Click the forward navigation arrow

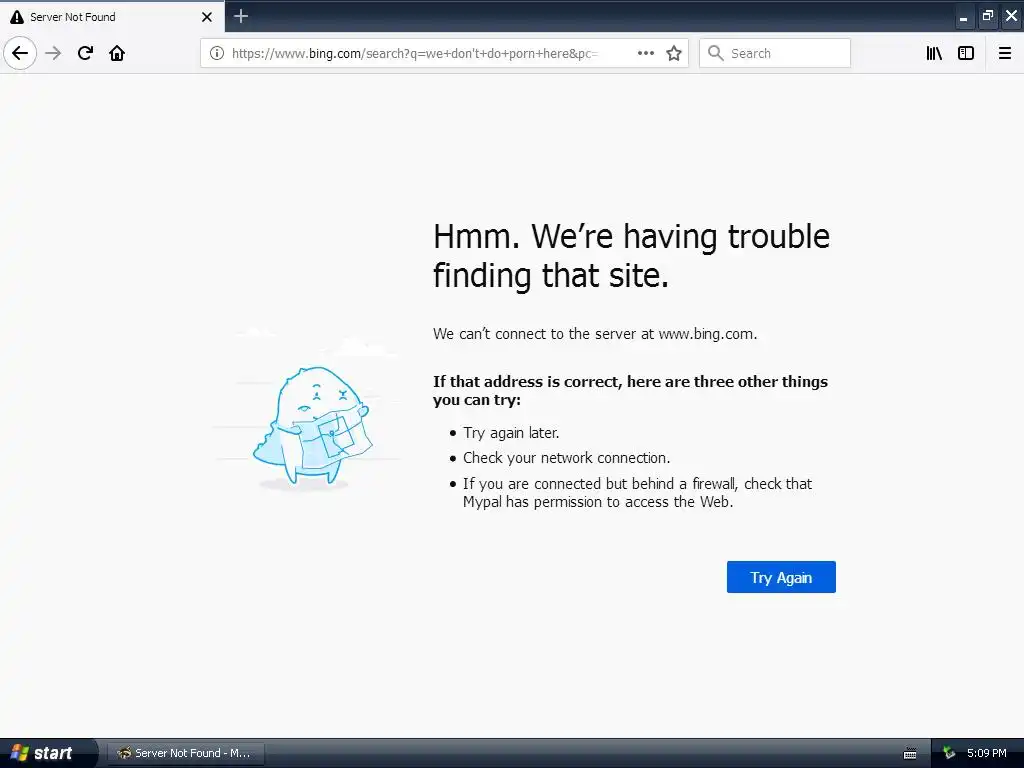click(54, 53)
